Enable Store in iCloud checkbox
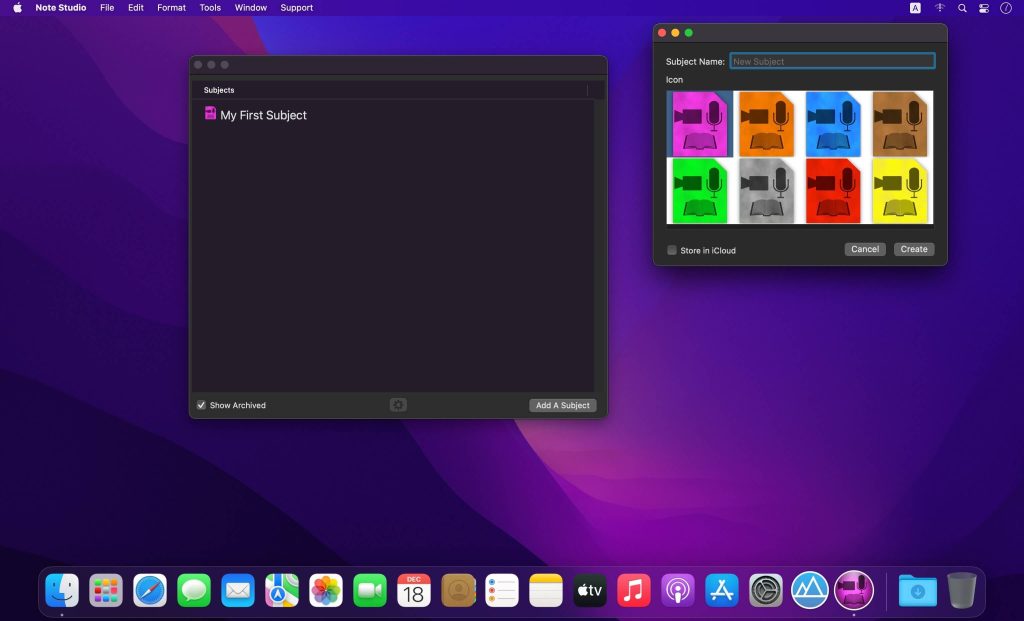 (x=672, y=250)
